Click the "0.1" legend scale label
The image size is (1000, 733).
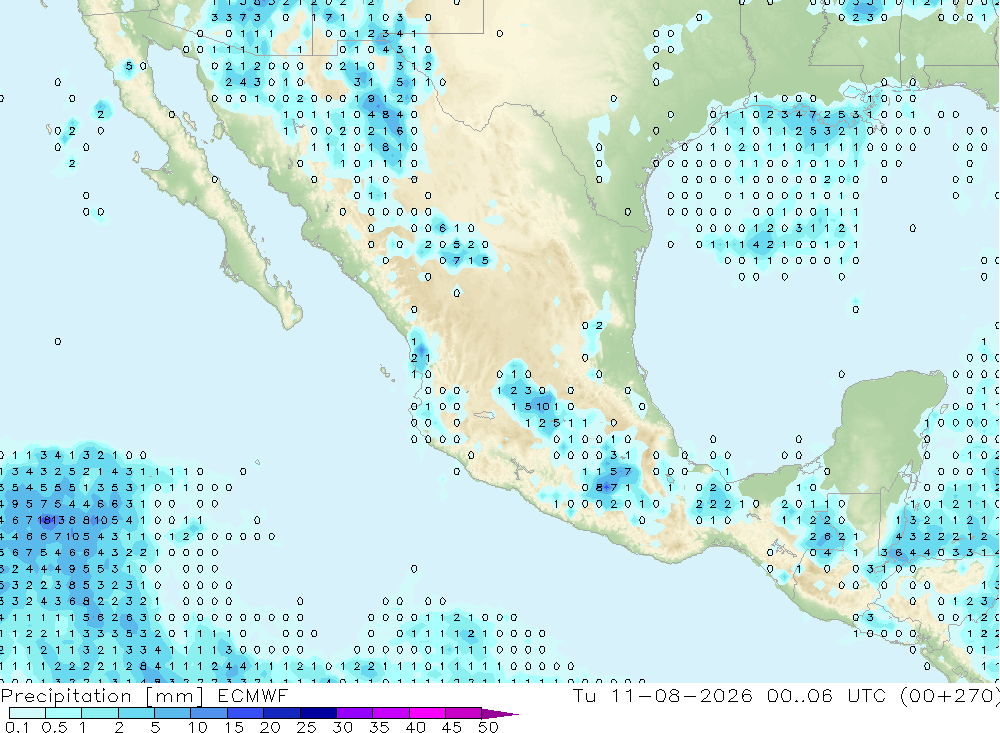click(17, 727)
